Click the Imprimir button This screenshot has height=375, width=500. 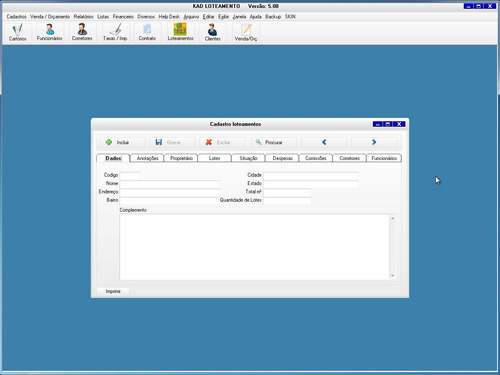[113, 291]
